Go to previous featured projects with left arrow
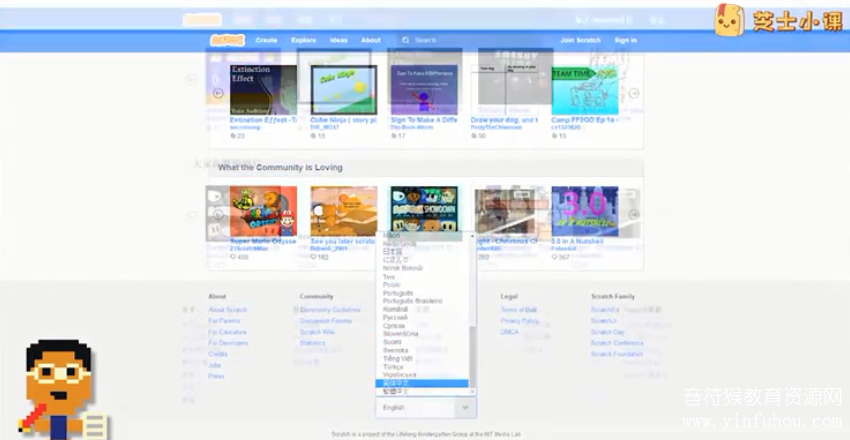This screenshot has height=440, width=850. click(x=218, y=93)
